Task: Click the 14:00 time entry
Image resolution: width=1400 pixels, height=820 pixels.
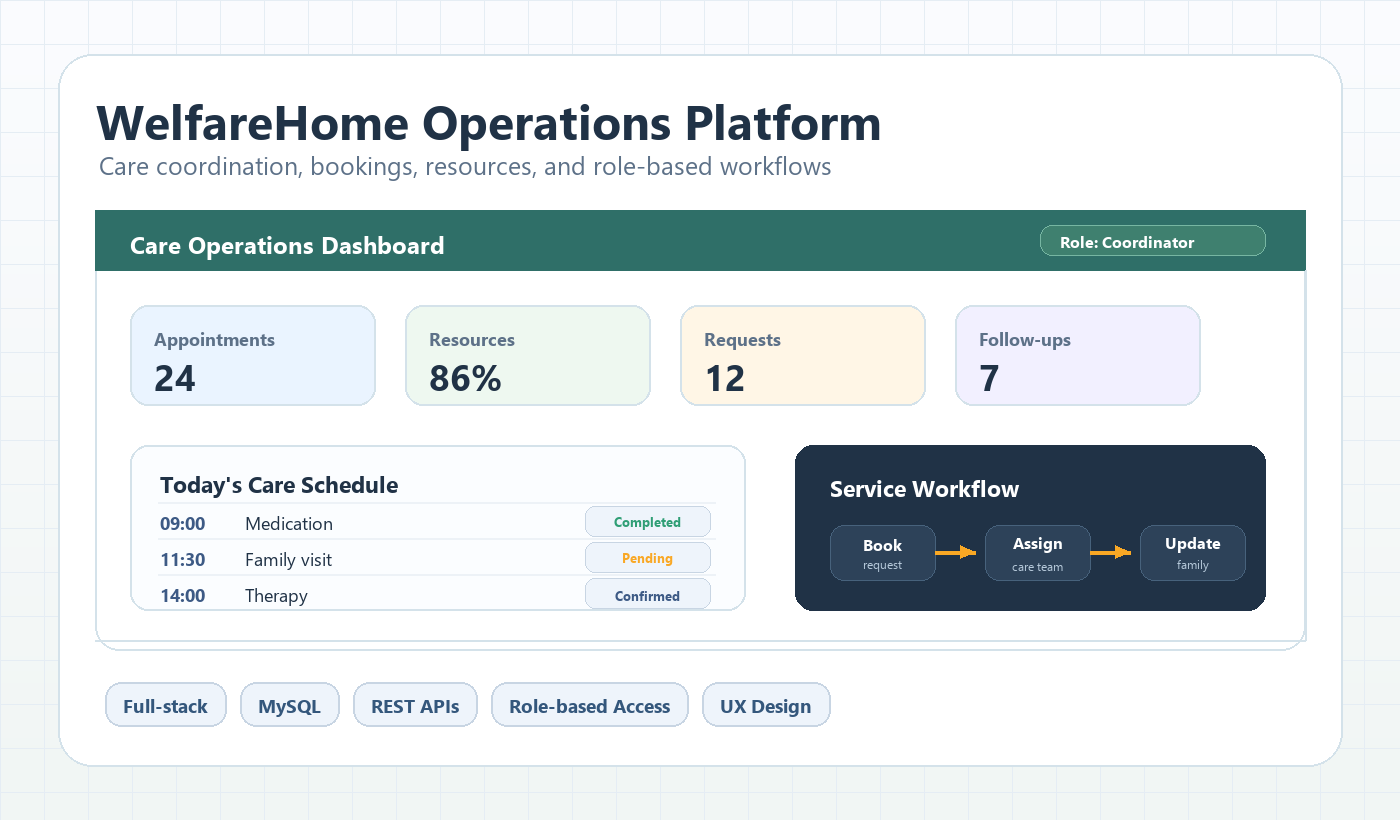Action: [183, 596]
